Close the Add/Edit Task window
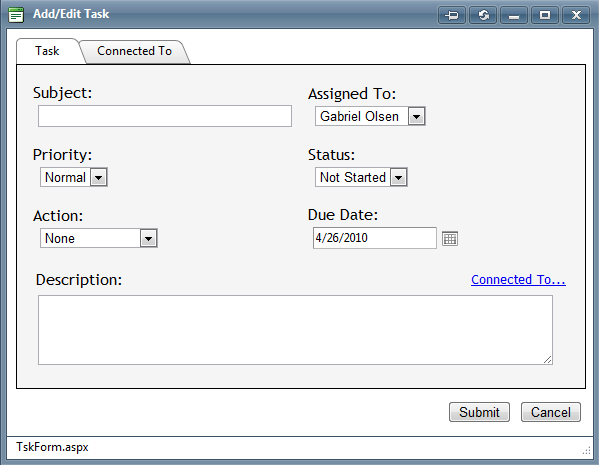599x465 pixels. pyautogui.click(x=576, y=15)
